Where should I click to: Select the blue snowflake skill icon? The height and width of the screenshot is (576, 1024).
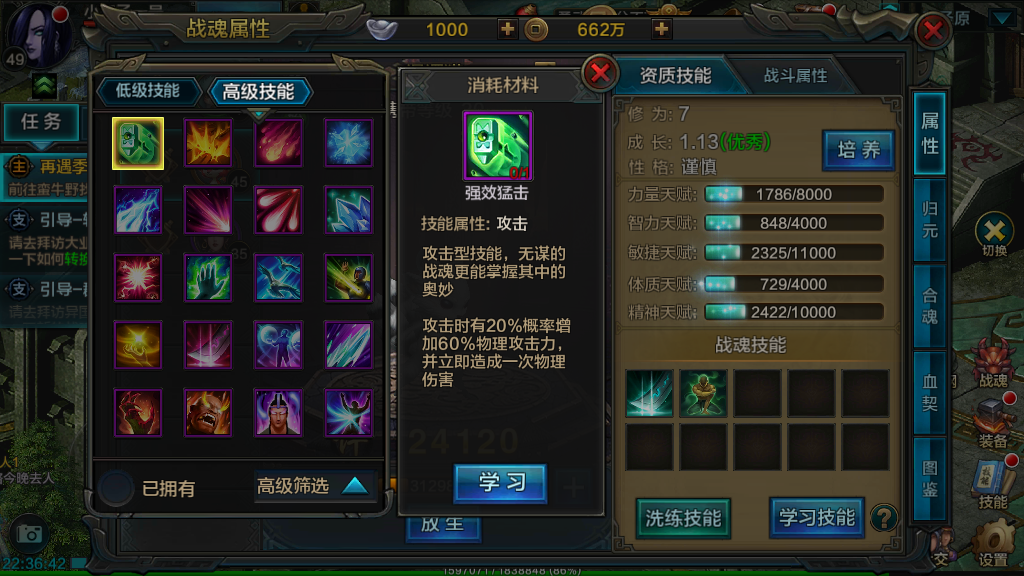(x=349, y=143)
